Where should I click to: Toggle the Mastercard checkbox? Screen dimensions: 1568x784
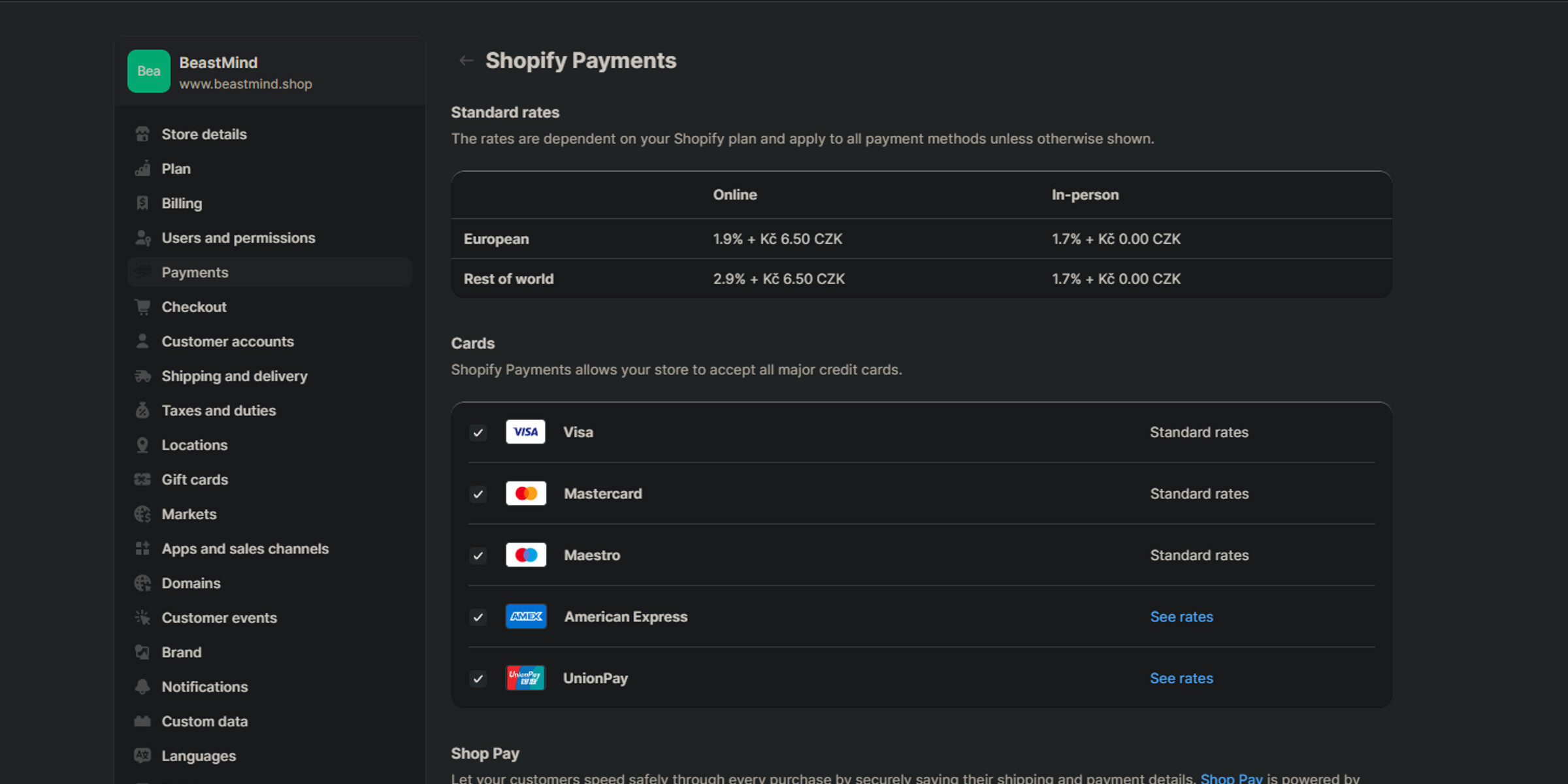[x=478, y=494]
